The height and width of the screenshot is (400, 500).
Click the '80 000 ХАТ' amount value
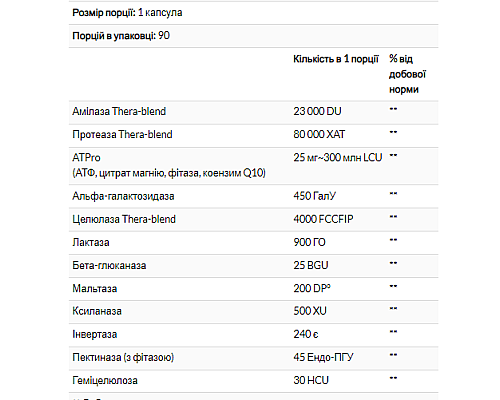click(x=319, y=134)
